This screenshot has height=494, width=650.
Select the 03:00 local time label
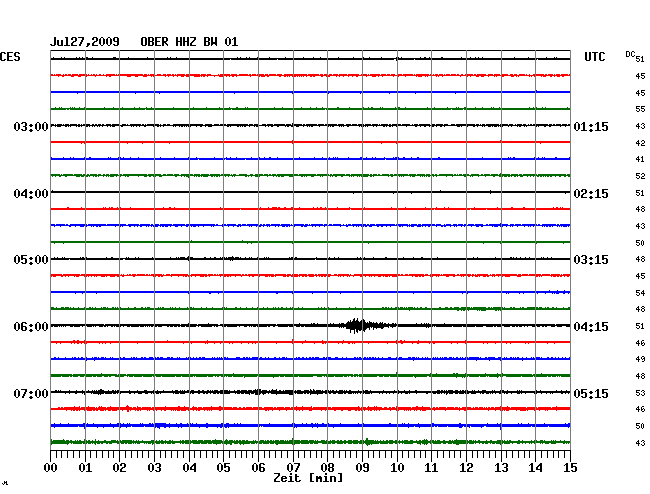[31, 126]
